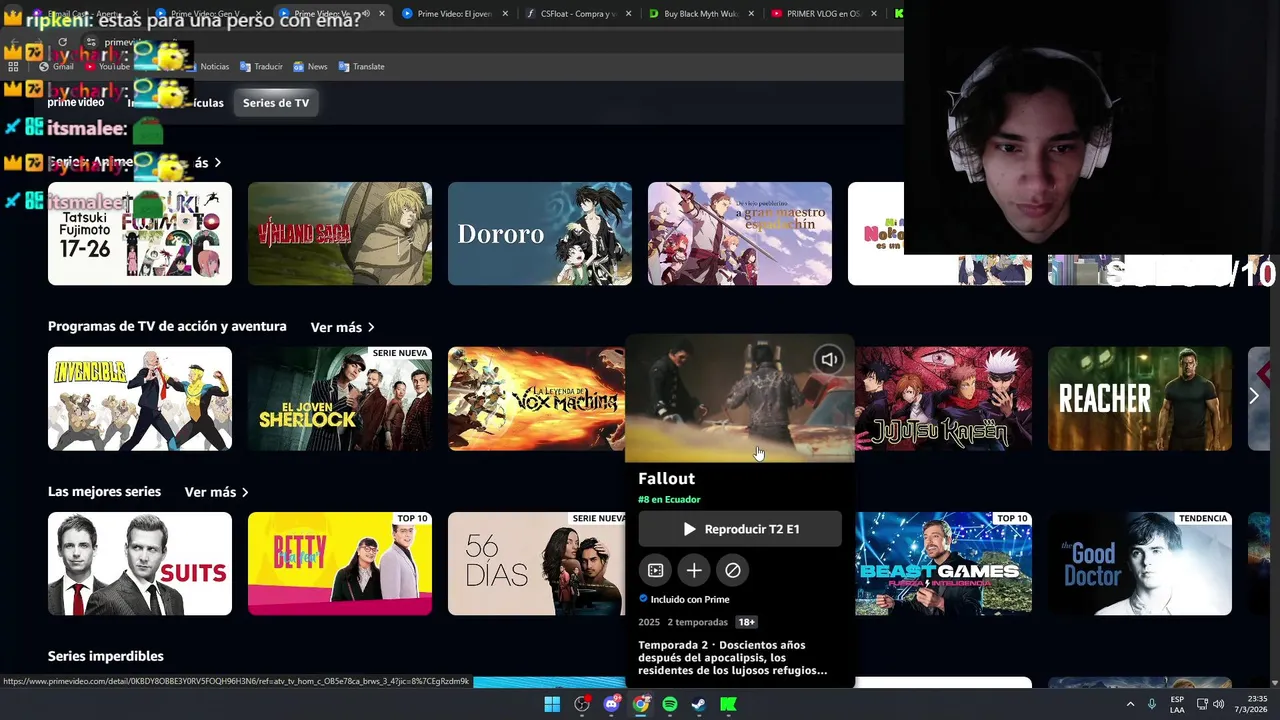Open the Vinland Saga thumbnail
Screen dimensions: 1280x720
[x=340, y=234]
